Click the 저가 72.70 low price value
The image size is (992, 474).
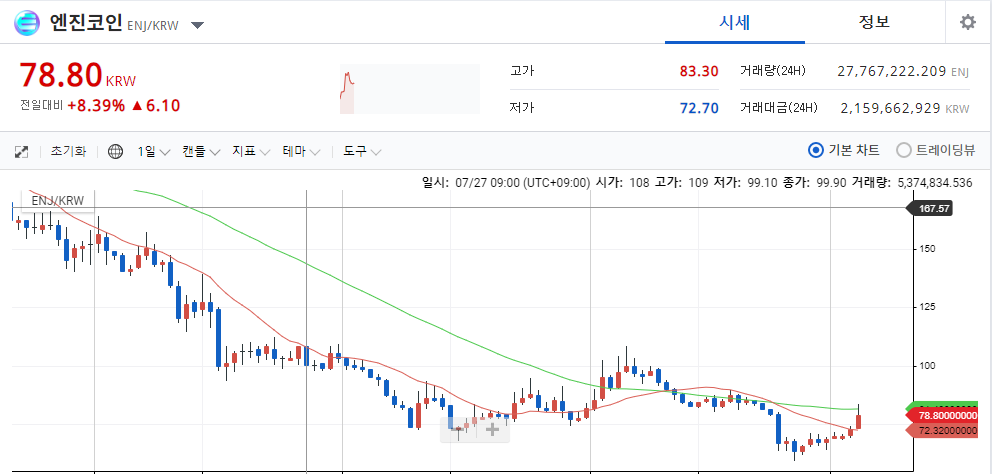(x=699, y=108)
